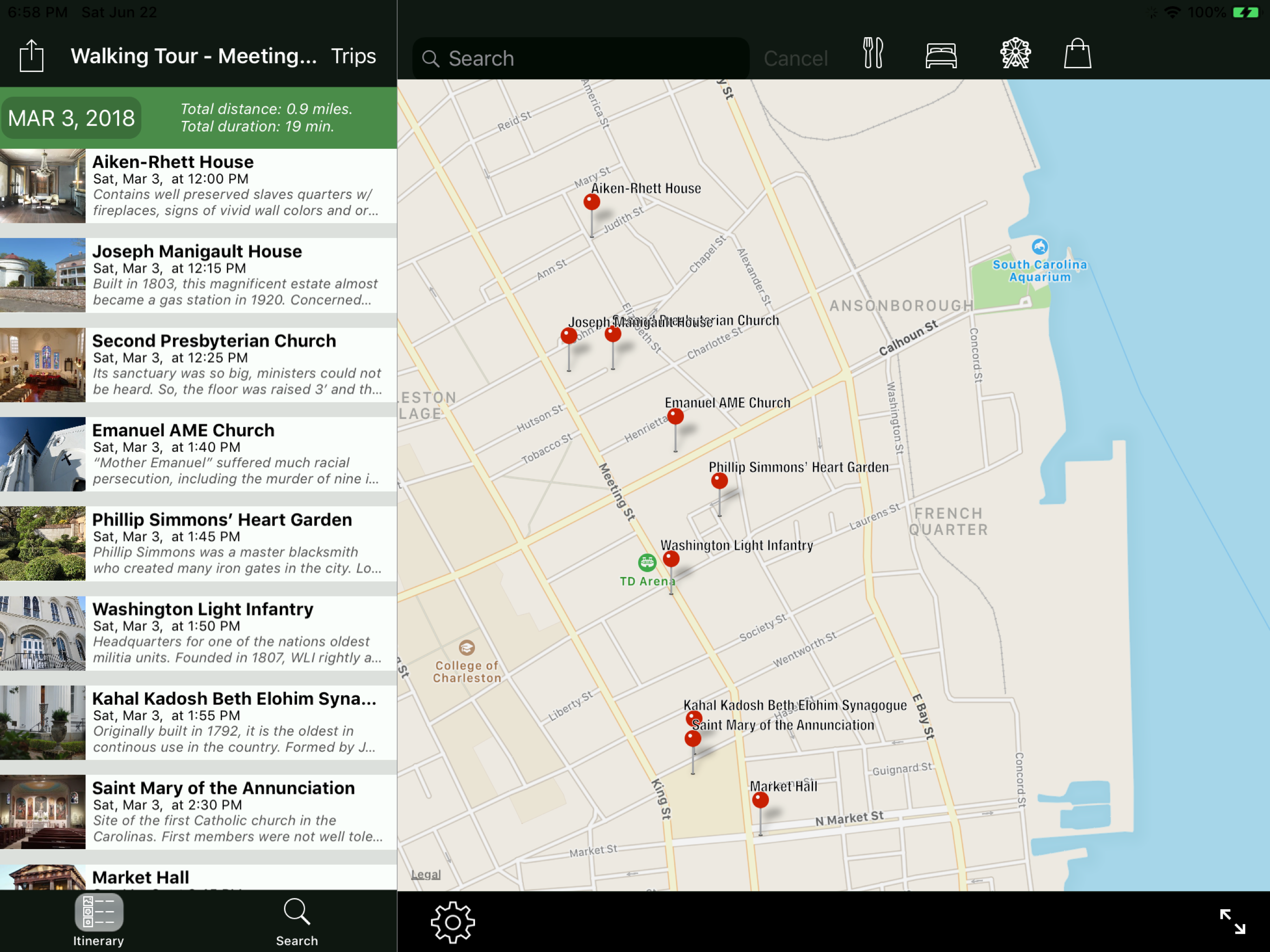The height and width of the screenshot is (952, 1270).
Task: Tap the search magnifier icon in search bar
Action: click(430, 59)
